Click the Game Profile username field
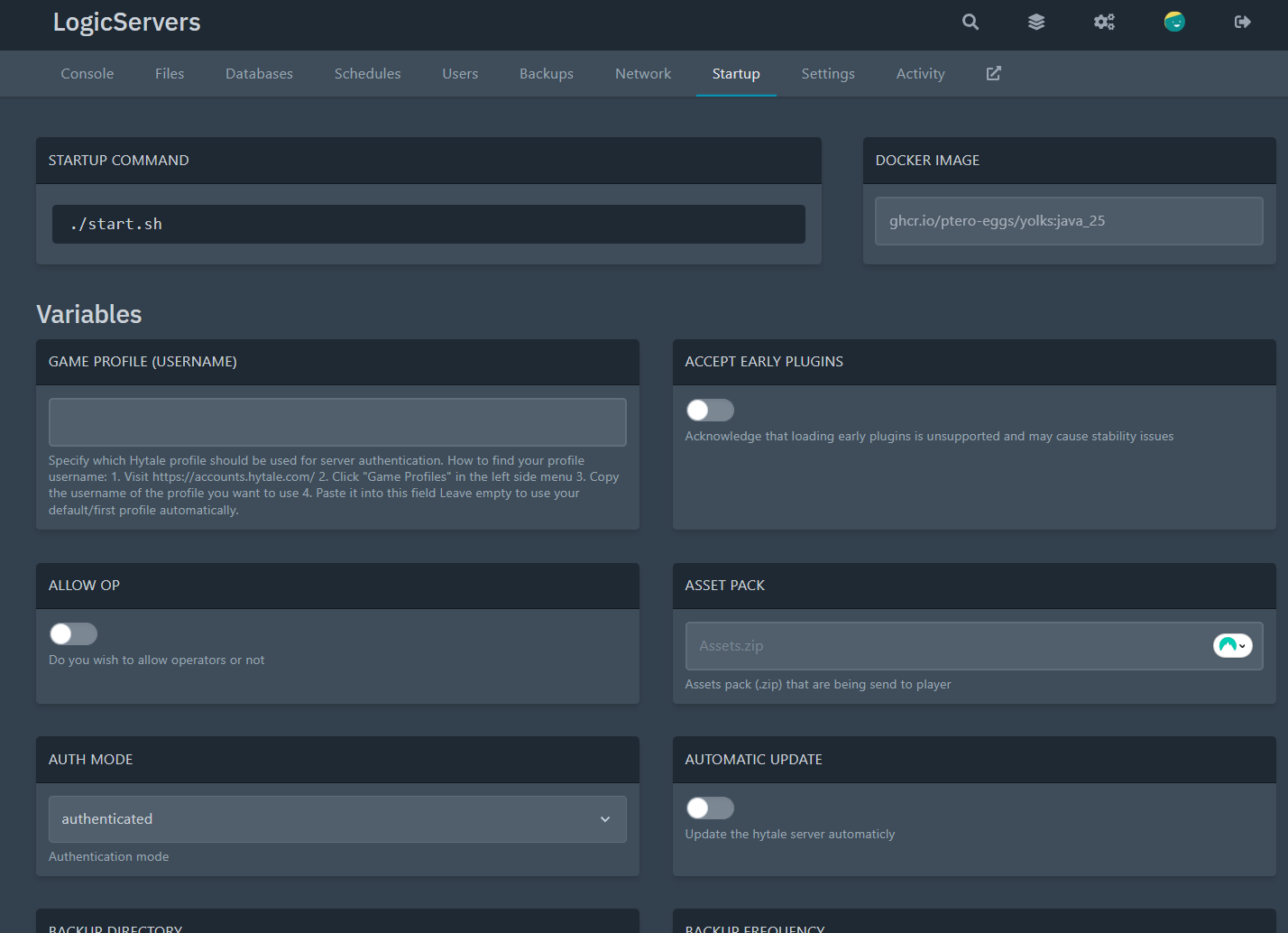Image resolution: width=1288 pixels, height=933 pixels. pyautogui.click(x=336, y=421)
